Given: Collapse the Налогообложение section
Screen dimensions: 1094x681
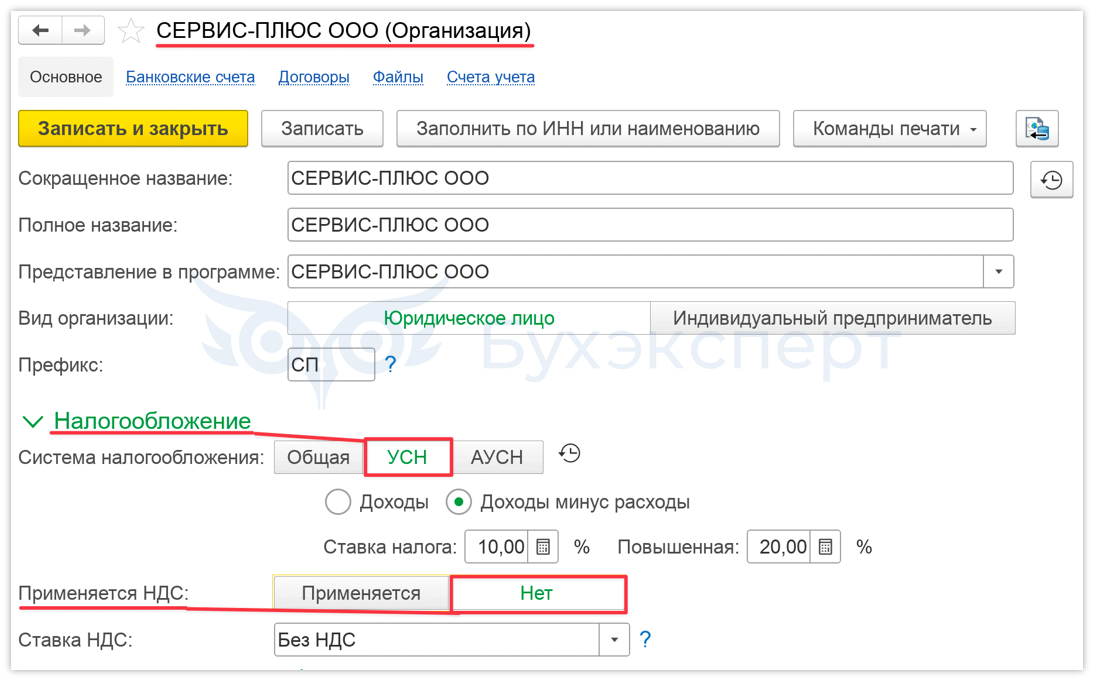Looking at the screenshot, I should point(32,421).
